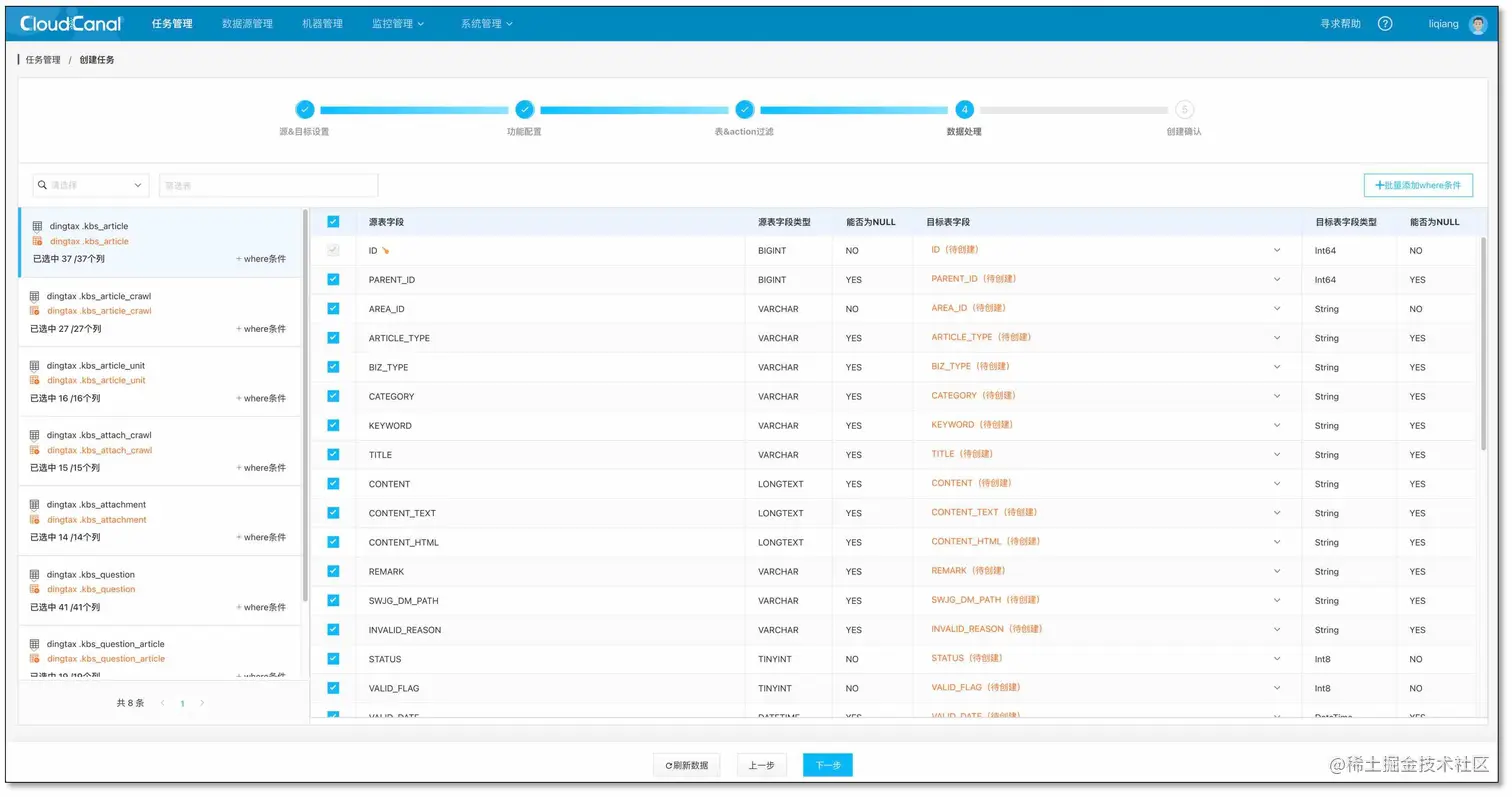Open the 机器管理 nav tab
The height and width of the screenshot is (797, 1512).
322,23
